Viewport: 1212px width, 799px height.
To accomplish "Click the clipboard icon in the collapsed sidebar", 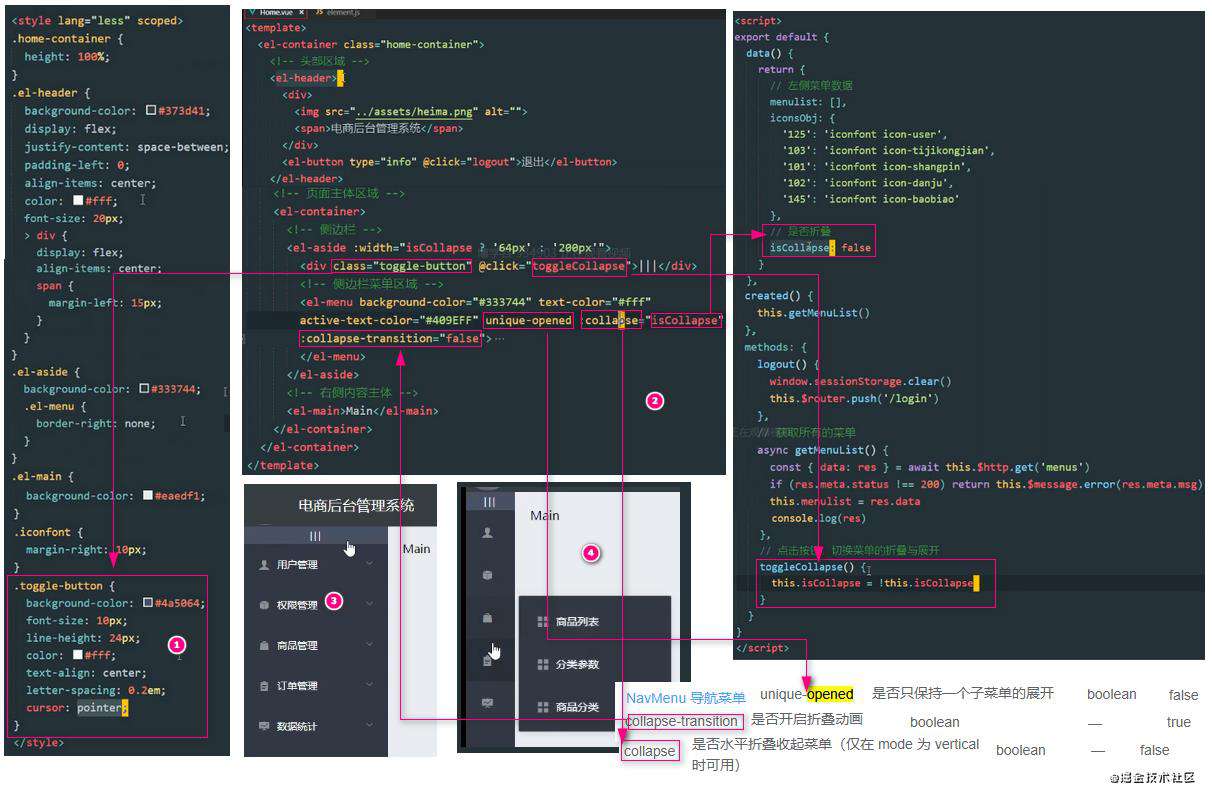I will 488,661.
